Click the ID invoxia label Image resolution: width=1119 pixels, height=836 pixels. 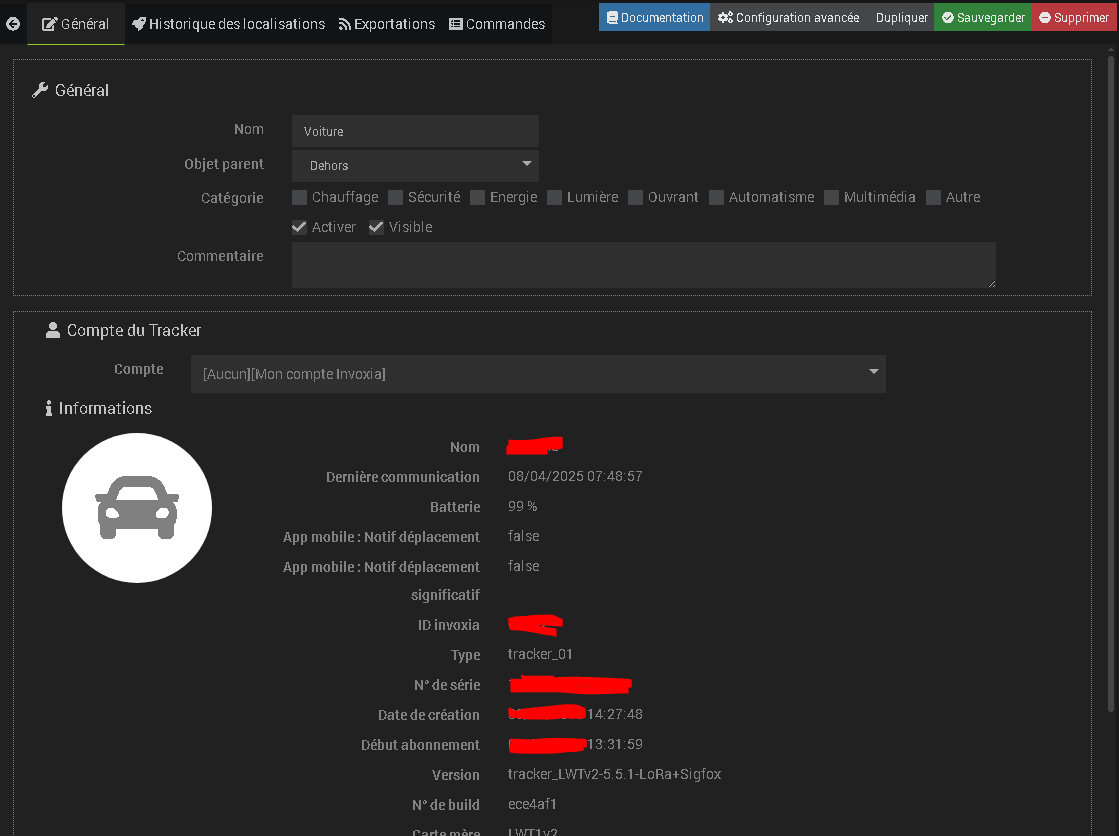pos(448,625)
